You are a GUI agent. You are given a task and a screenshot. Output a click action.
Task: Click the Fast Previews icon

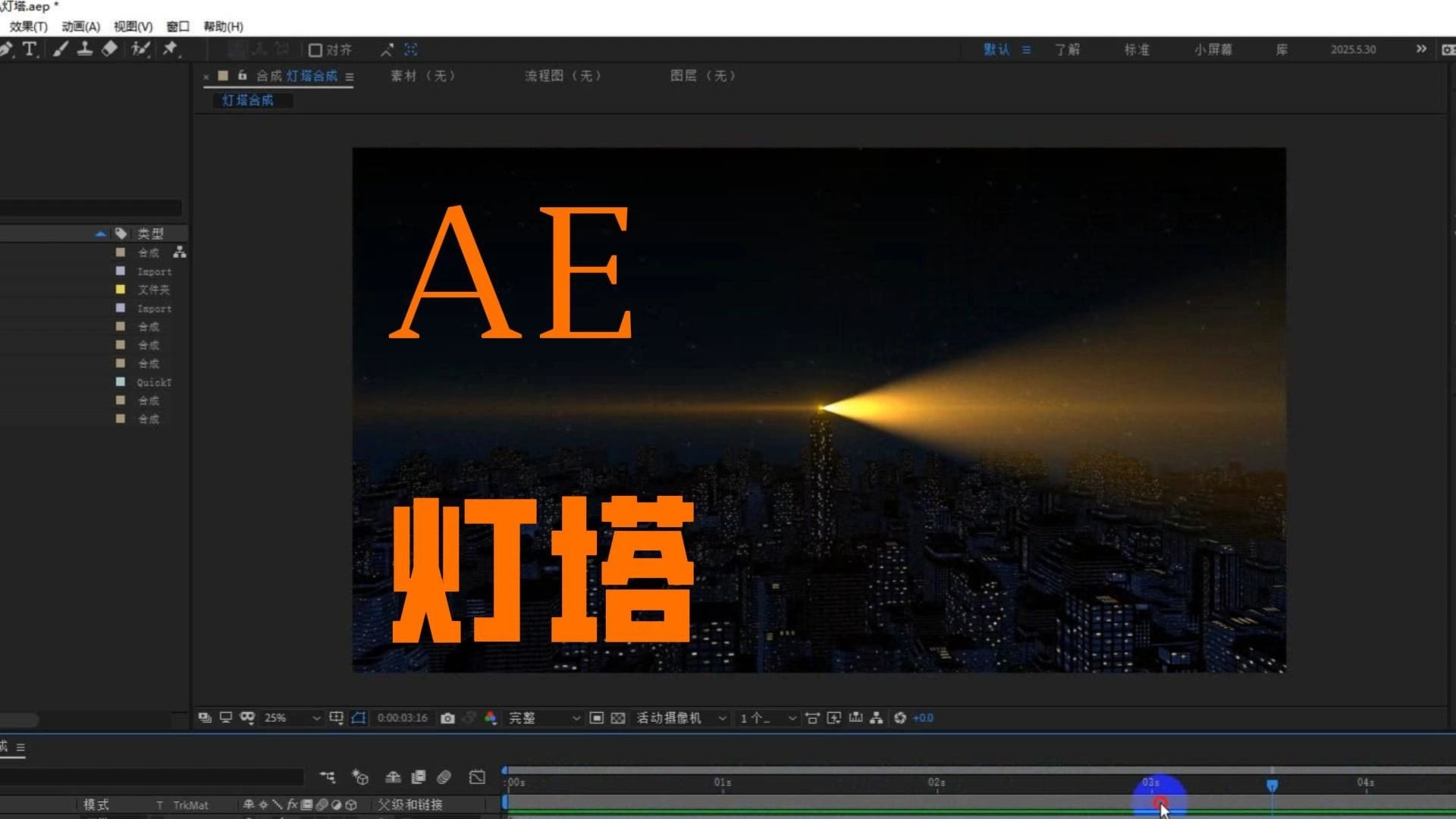[834, 717]
